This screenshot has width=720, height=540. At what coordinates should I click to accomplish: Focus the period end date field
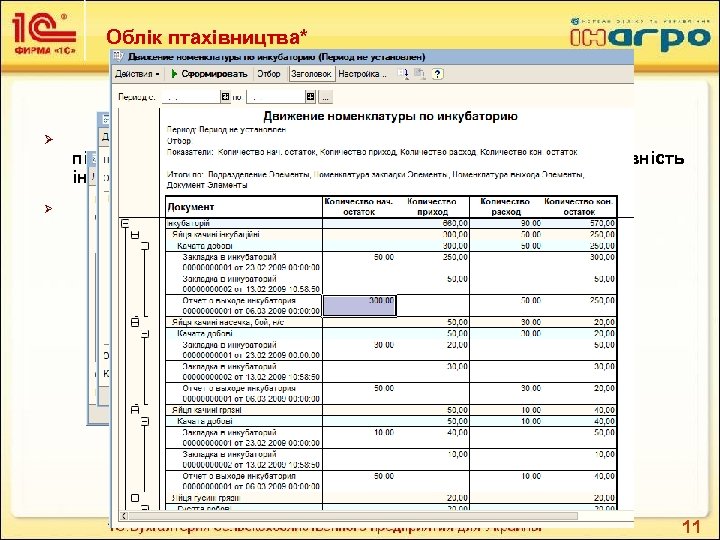click(x=276, y=97)
